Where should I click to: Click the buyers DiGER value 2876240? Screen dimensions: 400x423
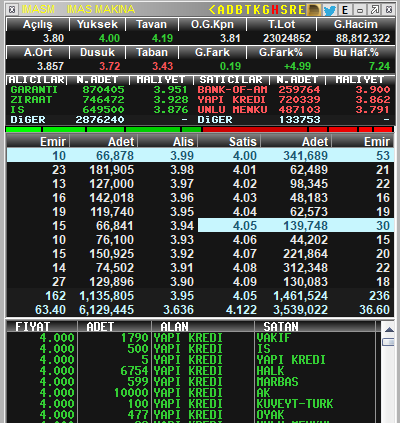click(100, 120)
